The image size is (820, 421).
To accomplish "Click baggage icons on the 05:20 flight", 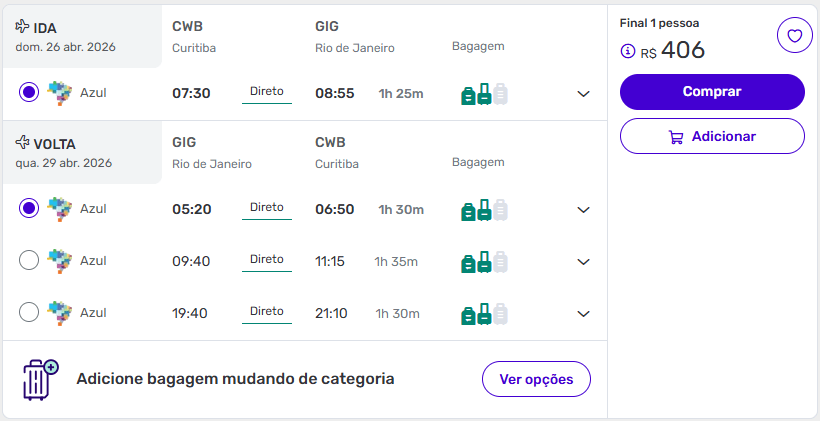I will click(484, 210).
